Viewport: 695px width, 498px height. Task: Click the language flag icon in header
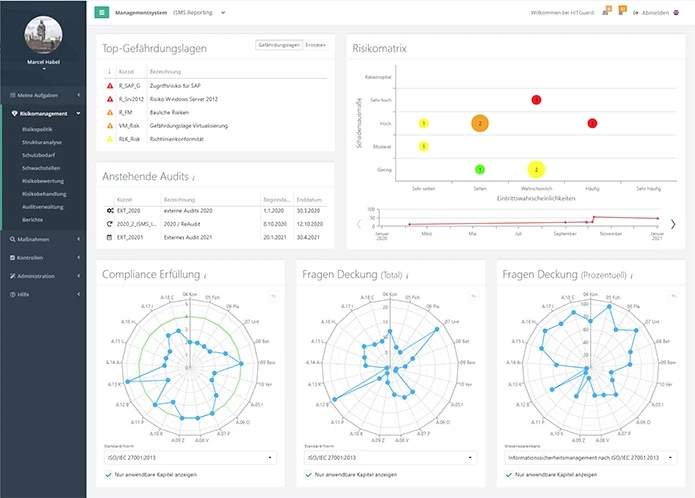[676, 13]
